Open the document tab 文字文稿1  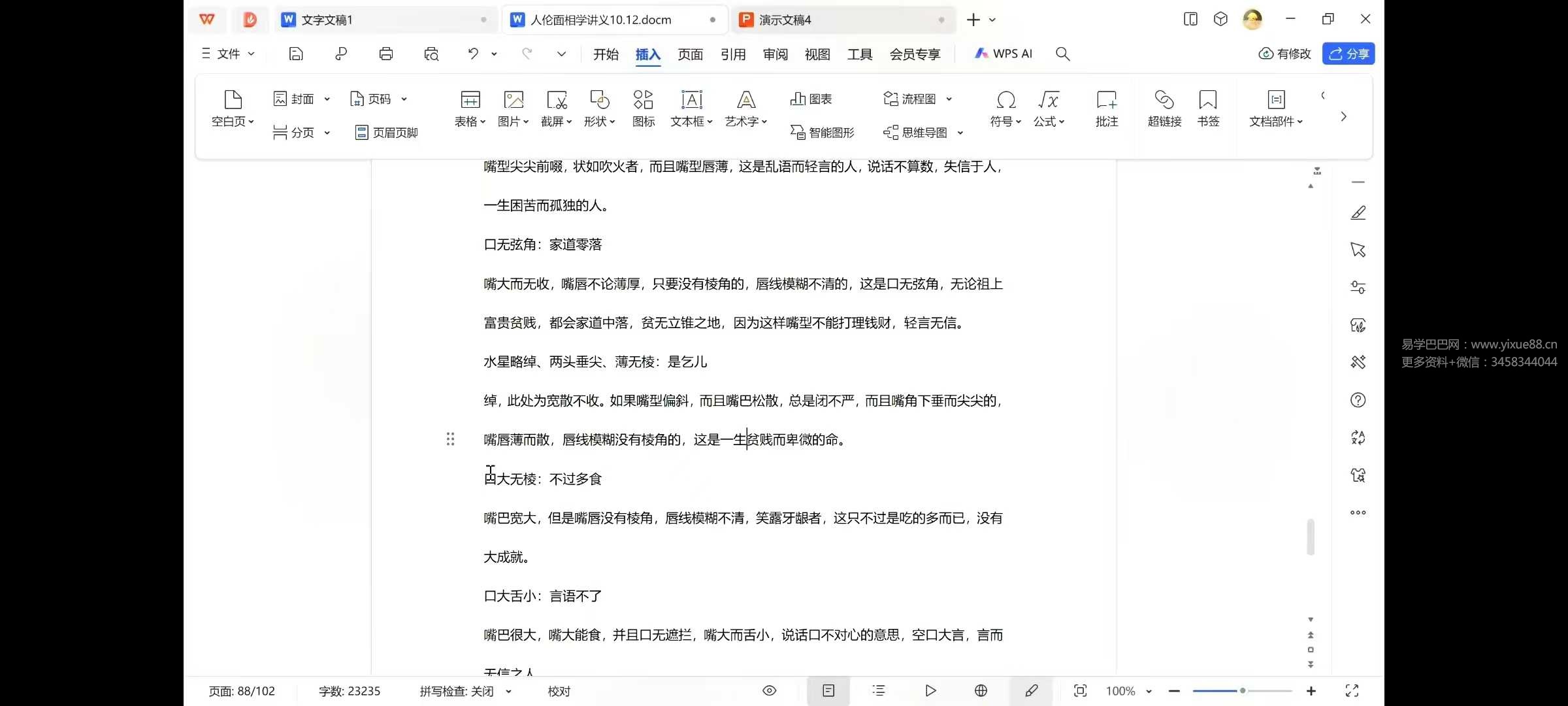click(x=327, y=20)
